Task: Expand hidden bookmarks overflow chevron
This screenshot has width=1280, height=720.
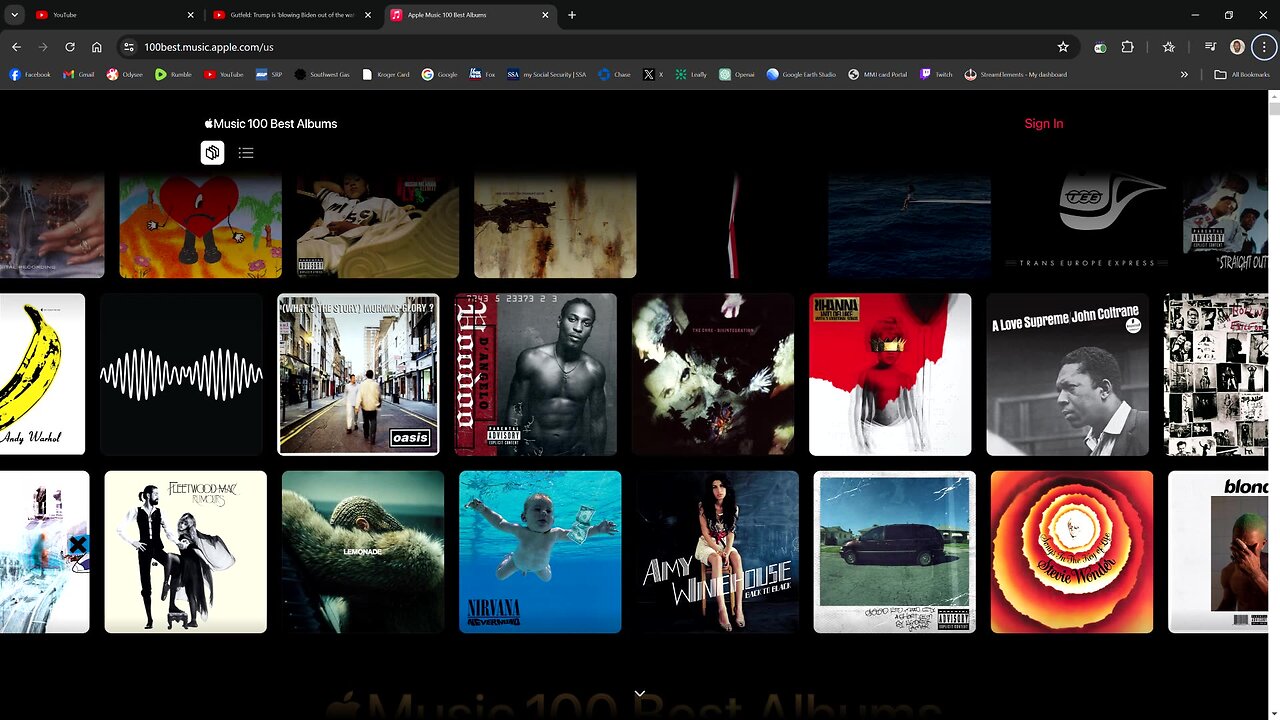Action: pos(1184,74)
